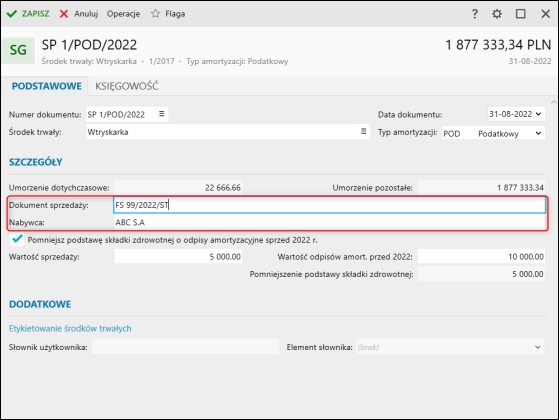Open help via the question mark icon
This screenshot has height=420, width=559.
pyautogui.click(x=475, y=14)
